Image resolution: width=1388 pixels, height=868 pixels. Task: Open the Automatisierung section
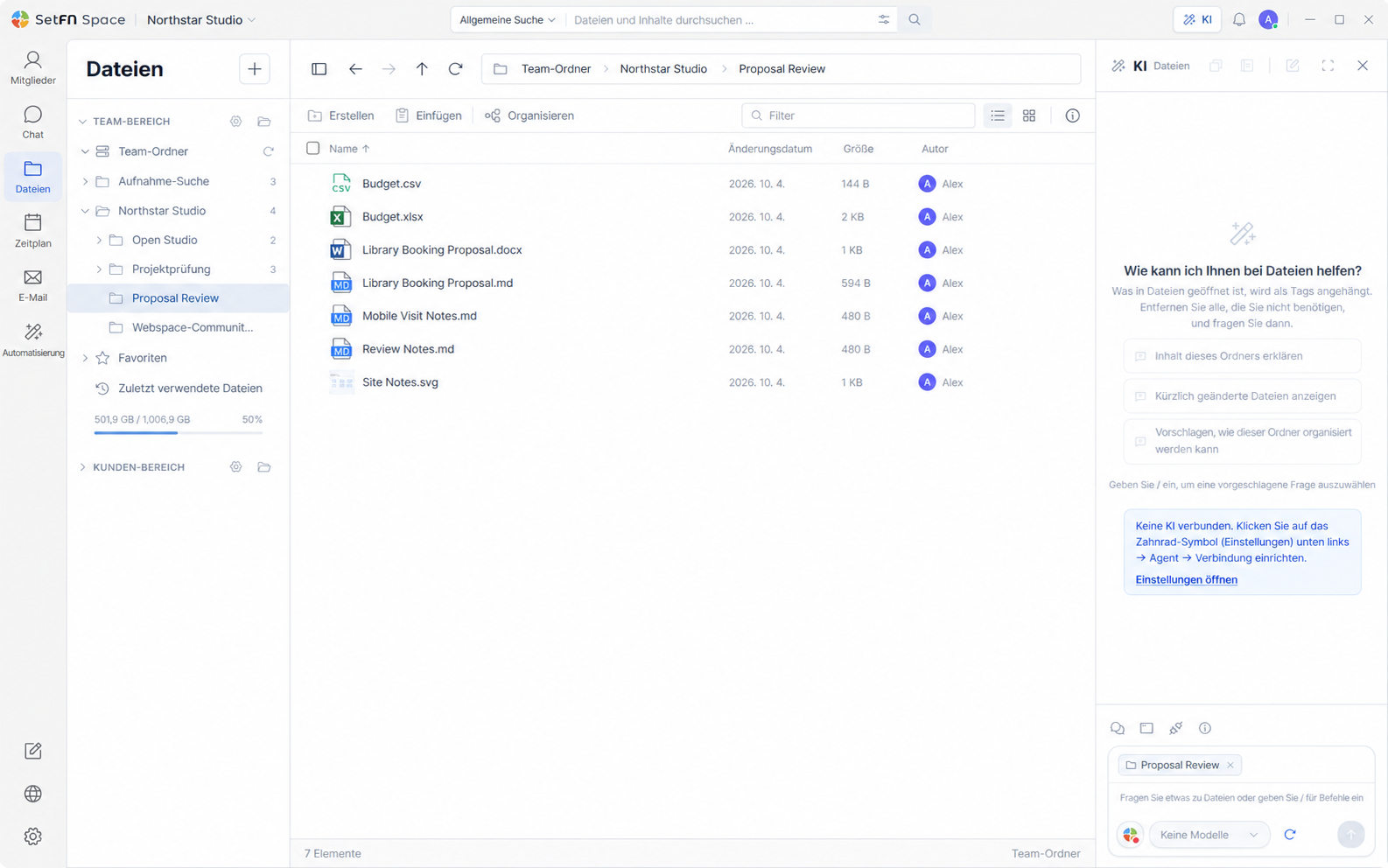coord(32,340)
